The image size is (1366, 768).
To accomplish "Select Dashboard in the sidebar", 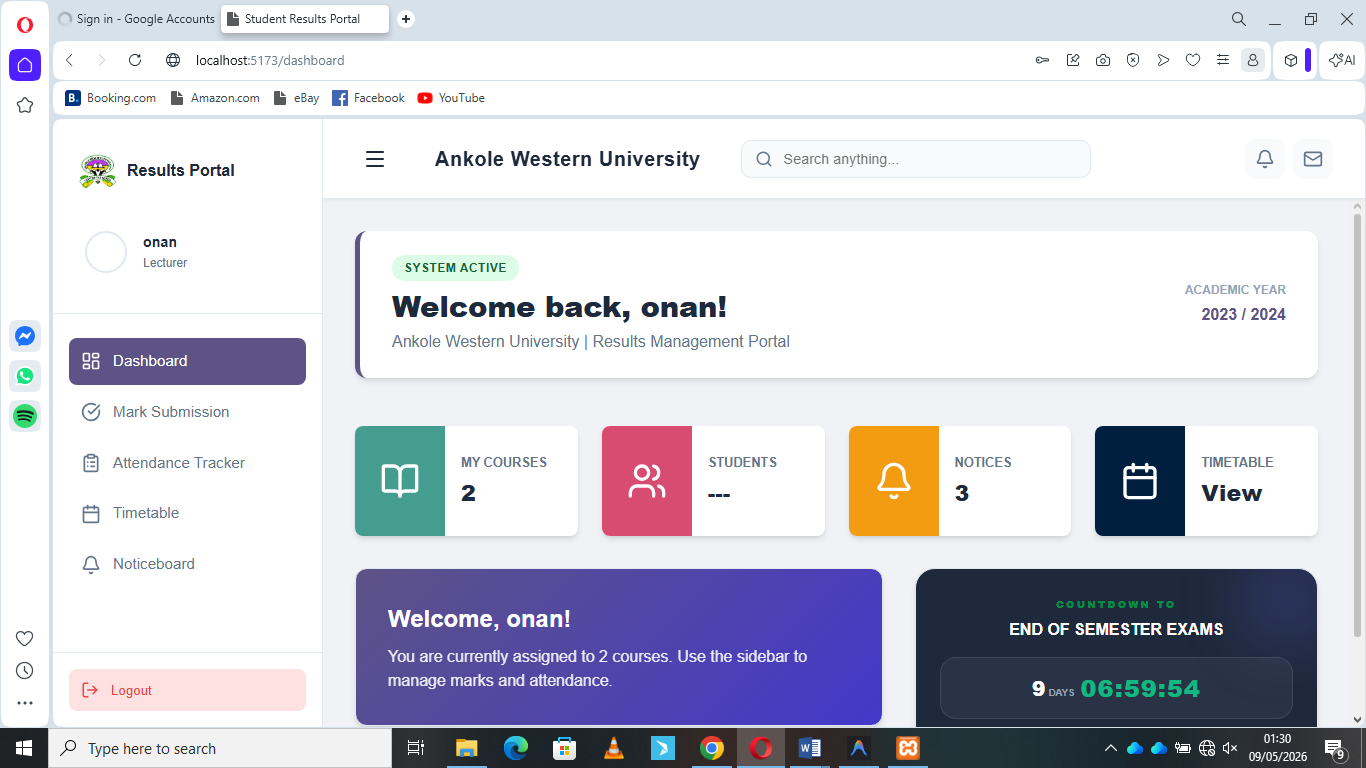I will pos(187,361).
